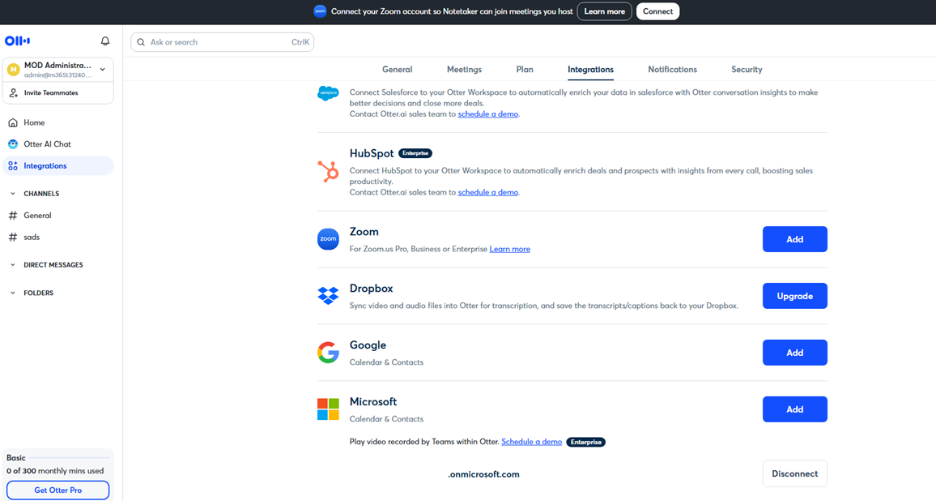Click the hash icon beside General channel
936x501 pixels.
pos(13,216)
